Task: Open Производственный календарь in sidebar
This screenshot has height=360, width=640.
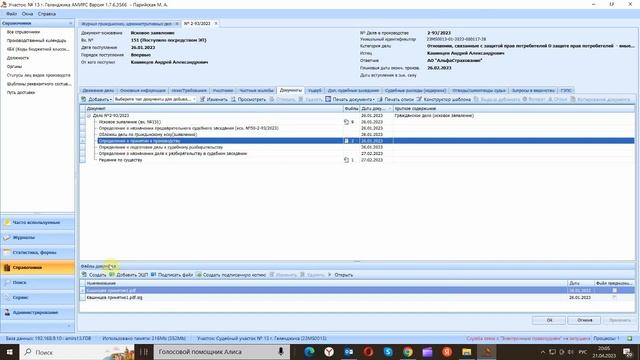Action: click(36, 40)
